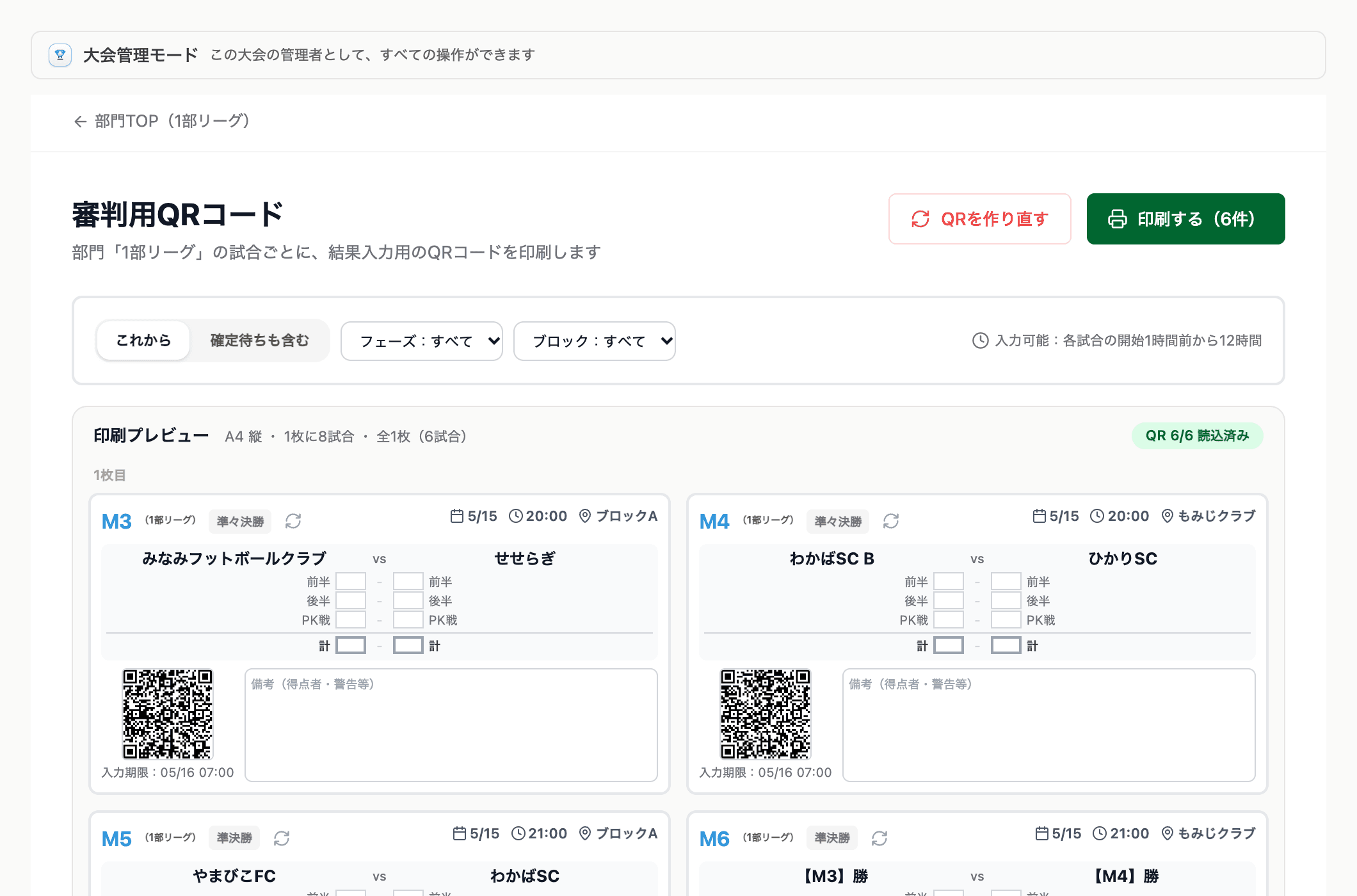Click the clock icon in the M3 card
The image size is (1357, 896).
tap(516, 516)
